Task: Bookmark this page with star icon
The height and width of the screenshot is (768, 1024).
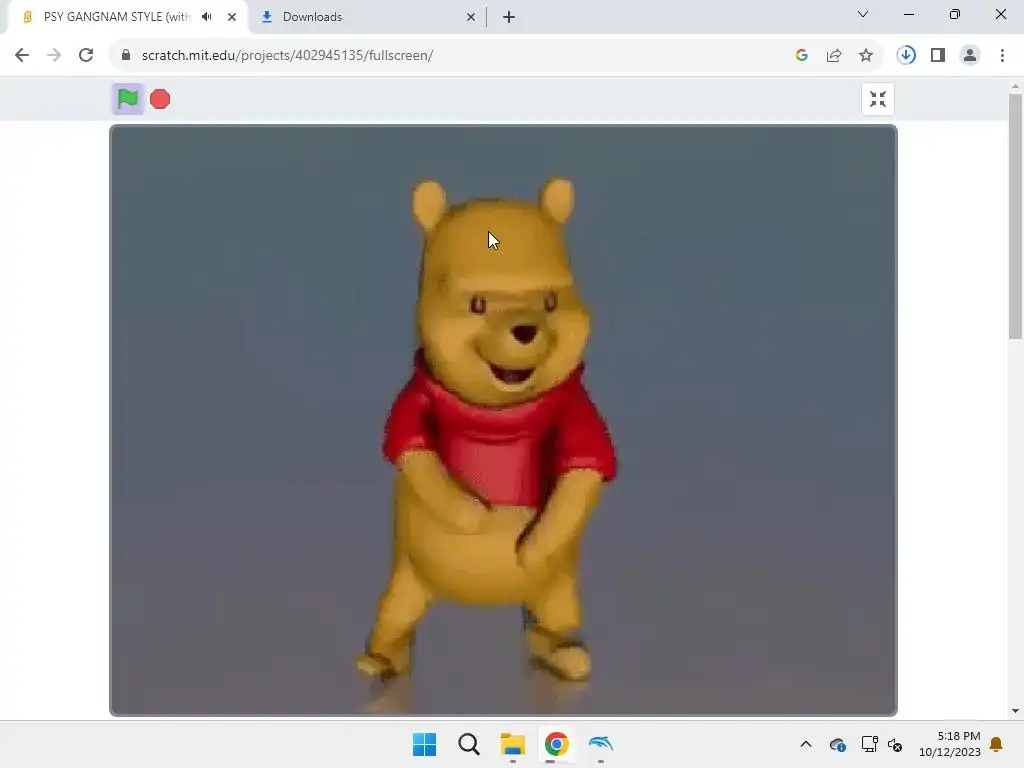Action: click(x=866, y=56)
